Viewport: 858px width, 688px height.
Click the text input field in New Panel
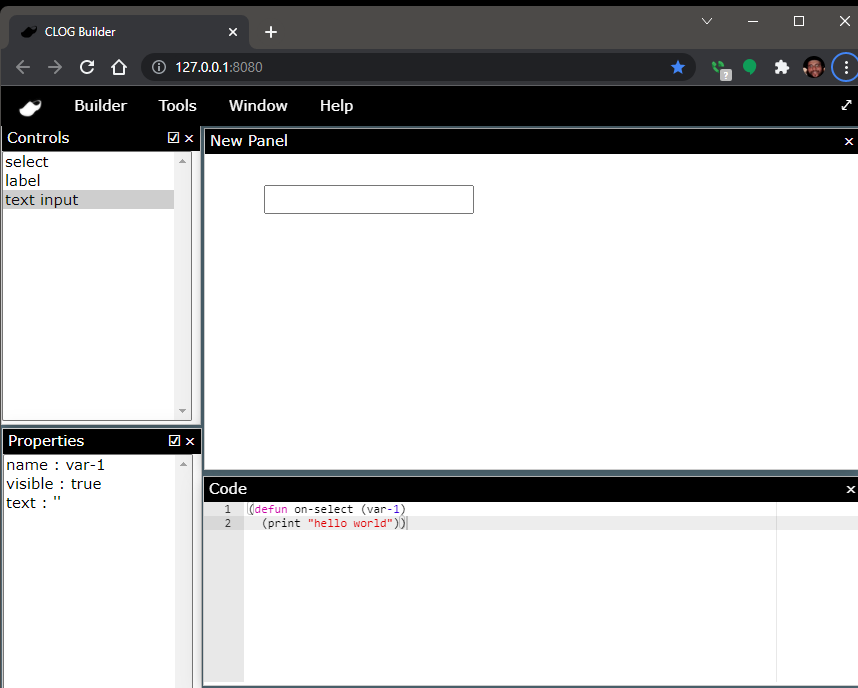(368, 199)
